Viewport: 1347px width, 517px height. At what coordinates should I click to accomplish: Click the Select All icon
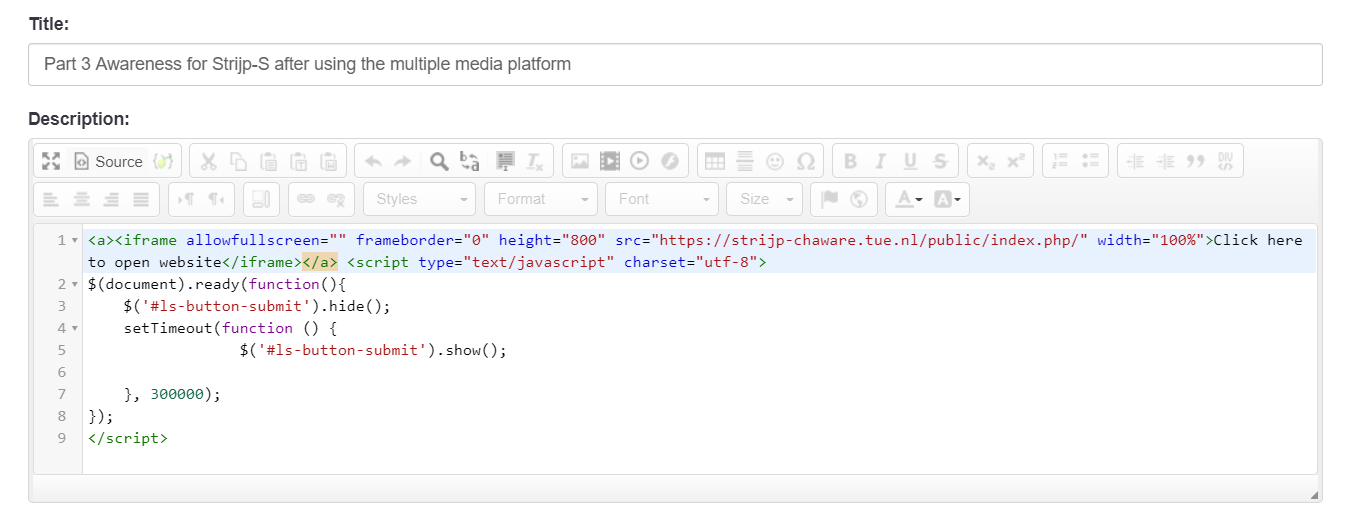pyautogui.click(x=505, y=161)
